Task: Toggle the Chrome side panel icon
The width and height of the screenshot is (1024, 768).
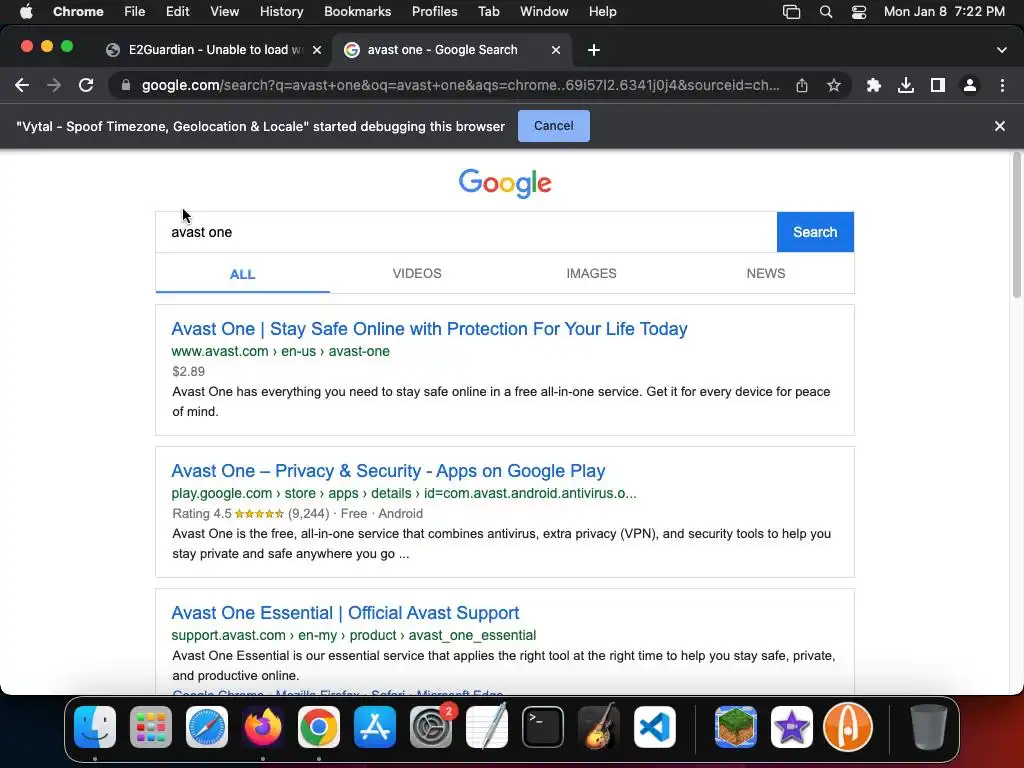Action: [x=938, y=85]
